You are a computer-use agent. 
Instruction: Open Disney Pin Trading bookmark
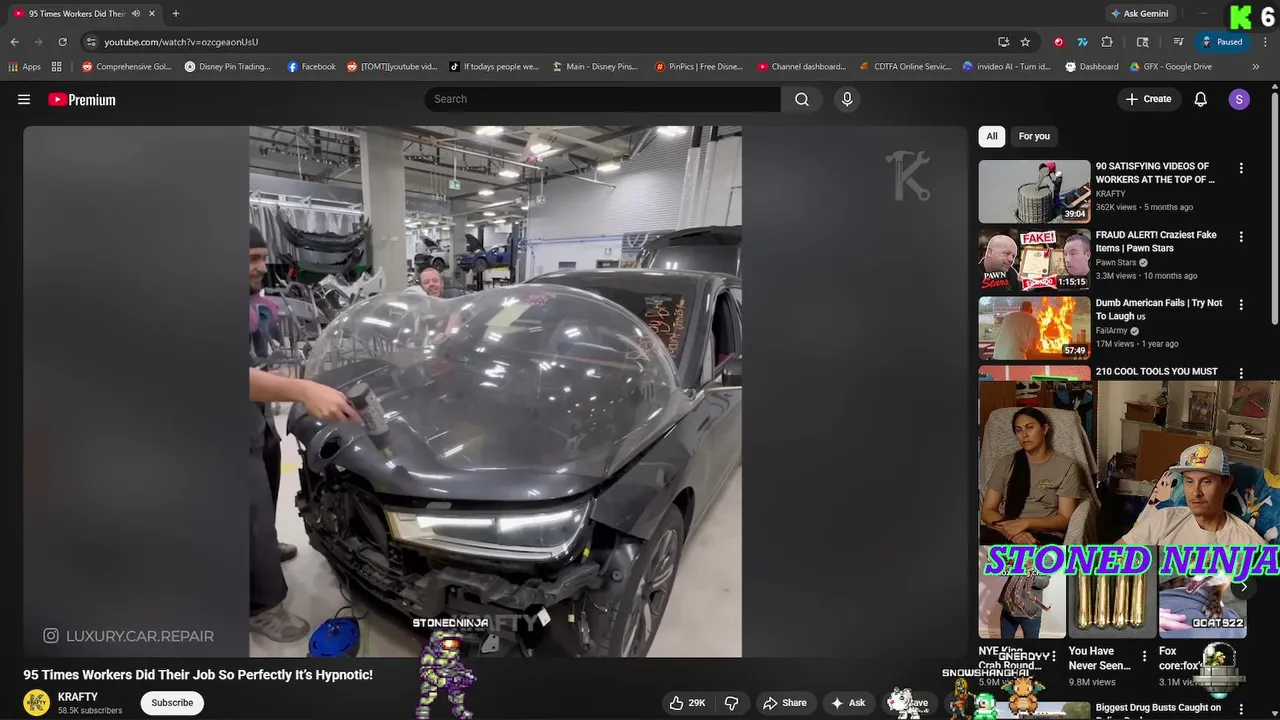(228, 67)
